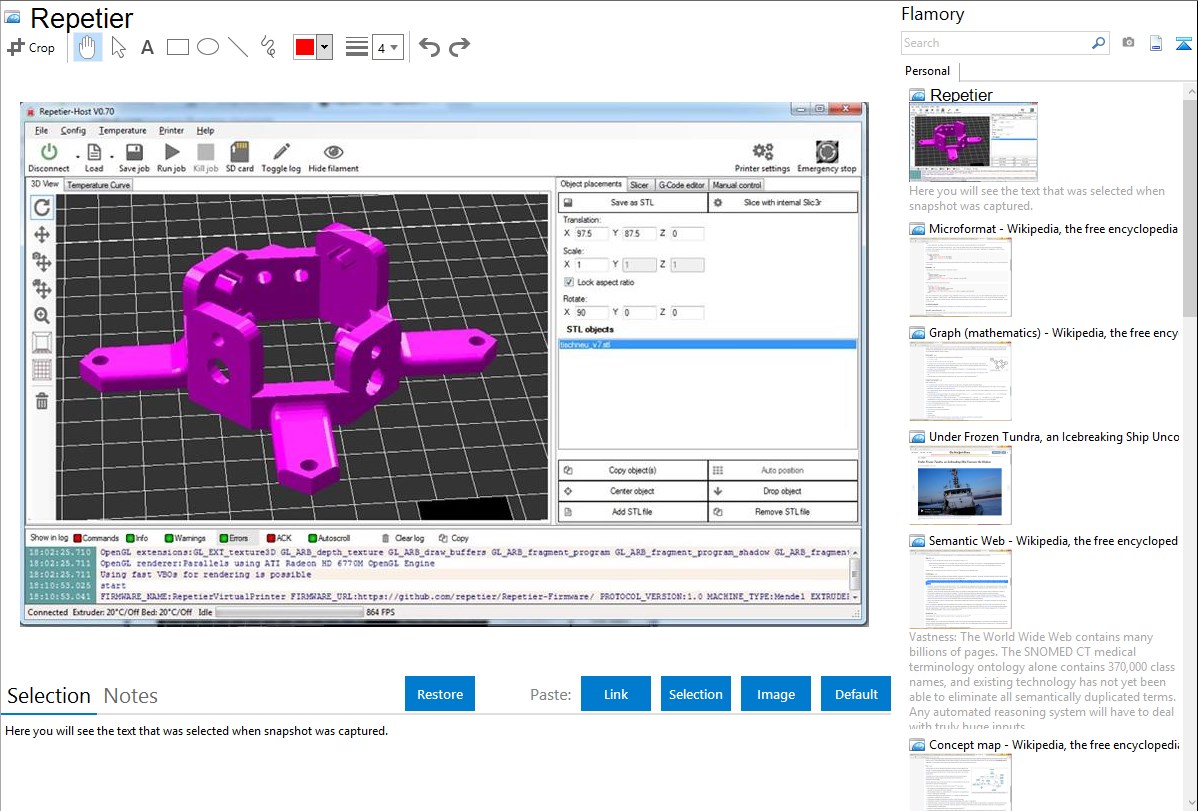
Task: Open the Microformat Wikipedia snapshot thumbnail
Action: click(960, 277)
